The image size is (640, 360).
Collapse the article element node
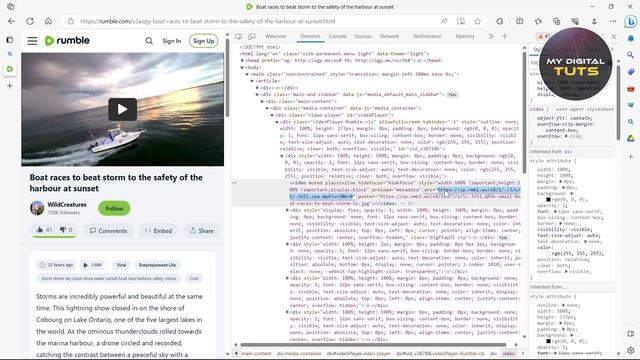point(252,81)
